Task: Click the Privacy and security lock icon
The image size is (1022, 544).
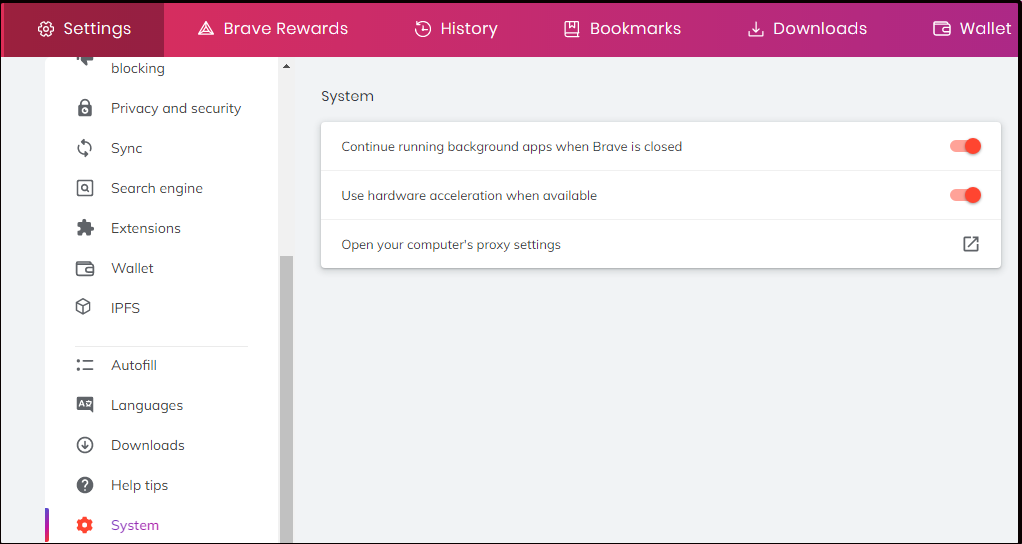Action: pyautogui.click(x=85, y=108)
